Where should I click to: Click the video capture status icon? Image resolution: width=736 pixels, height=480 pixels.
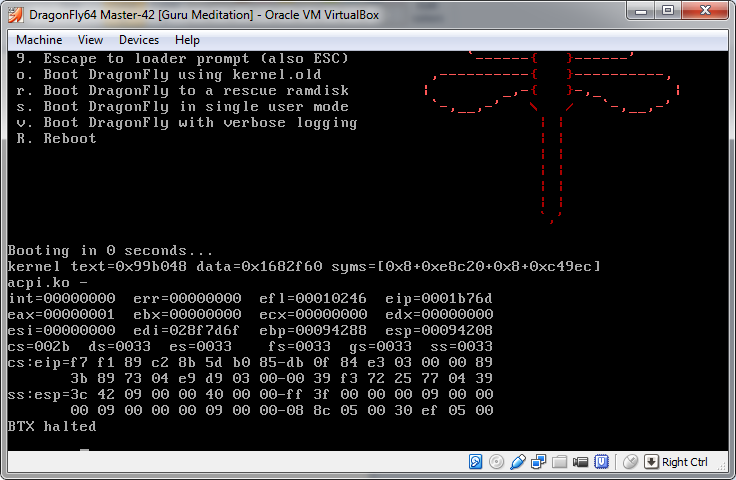[x=581, y=461]
